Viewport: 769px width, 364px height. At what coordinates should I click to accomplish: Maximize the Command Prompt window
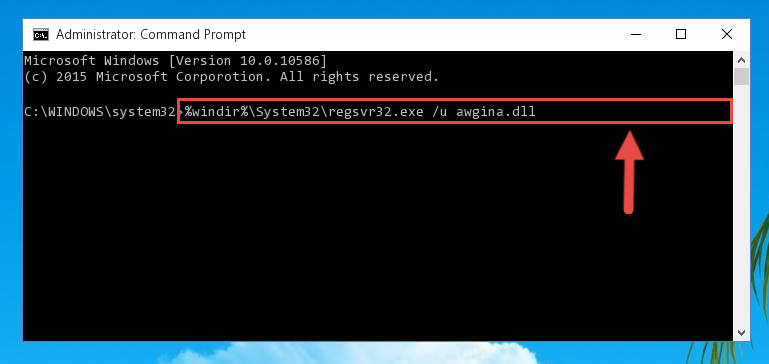(681, 34)
